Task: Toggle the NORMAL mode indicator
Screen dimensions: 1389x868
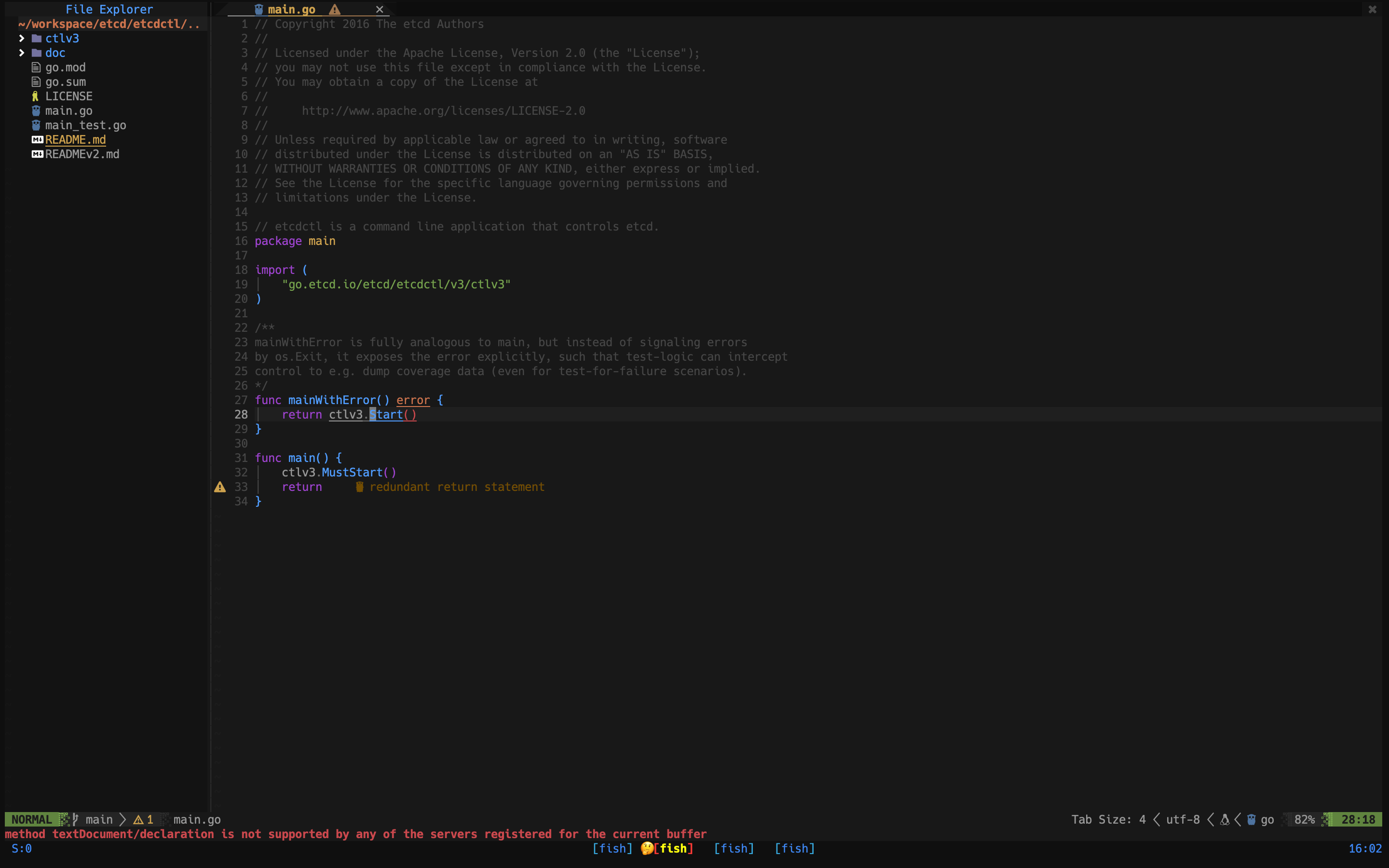Action: [x=31, y=820]
